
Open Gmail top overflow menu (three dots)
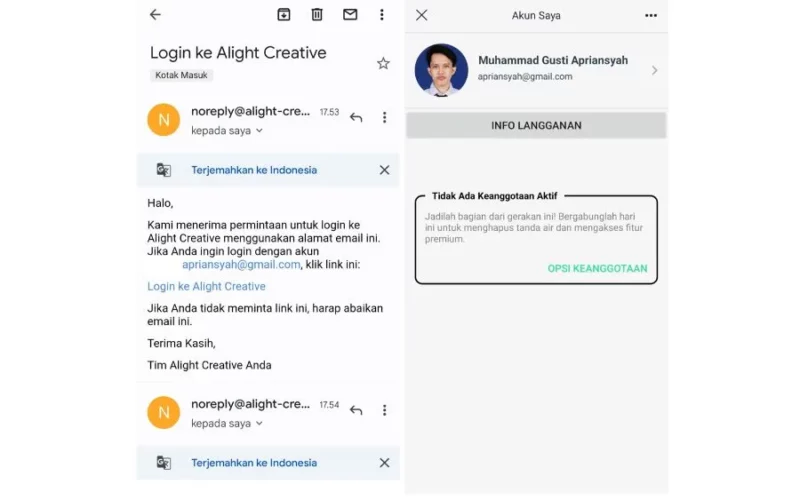382,14
